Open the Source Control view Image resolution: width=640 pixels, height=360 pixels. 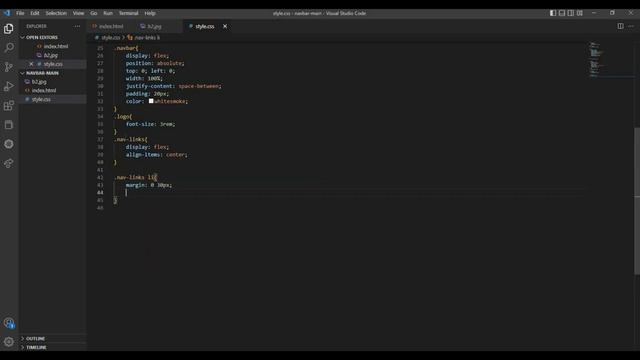pos(9,67)
